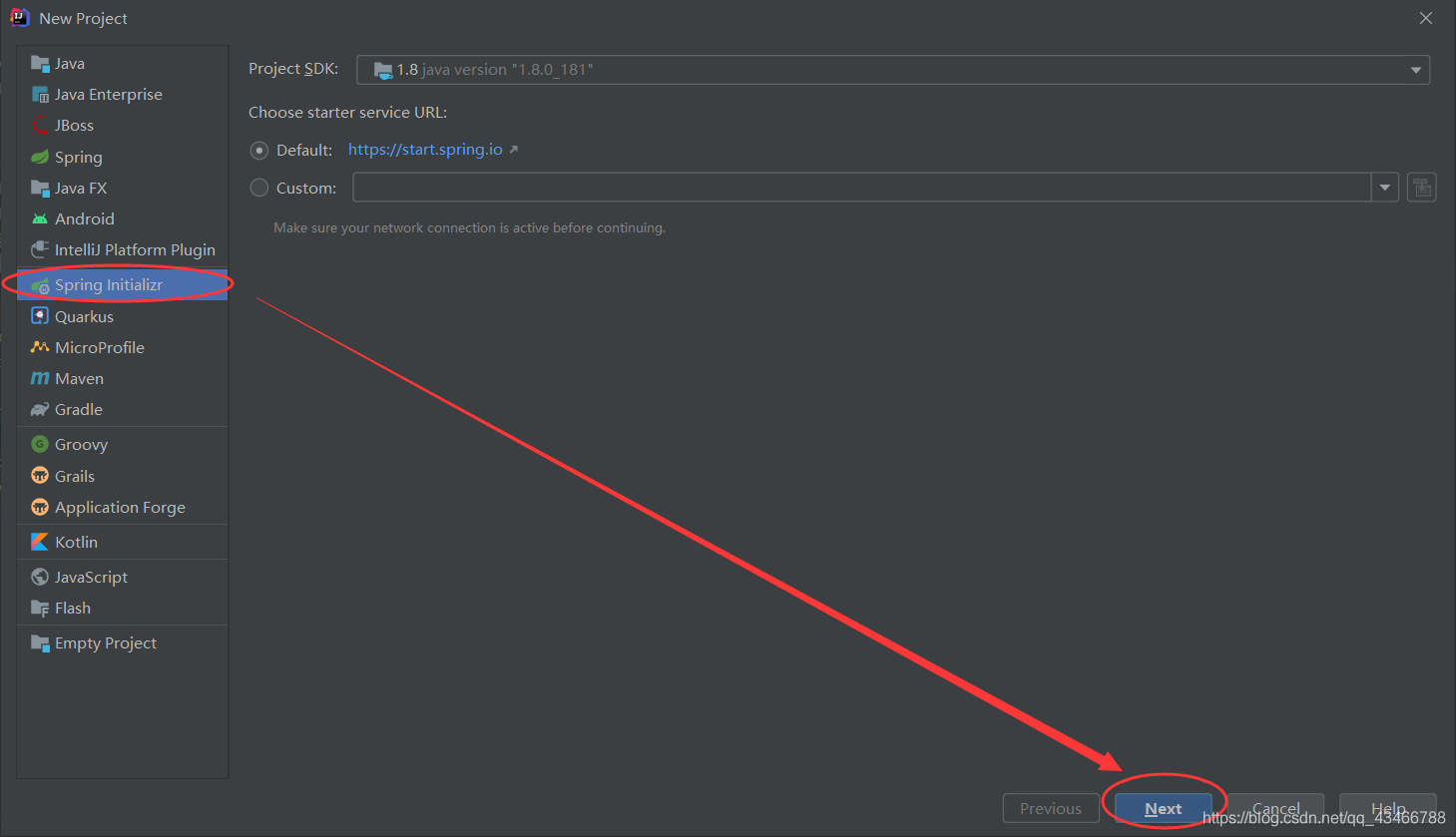Pick the Java FX list entry
This screenshot has width=1456, height=837.
click(123, 189)
